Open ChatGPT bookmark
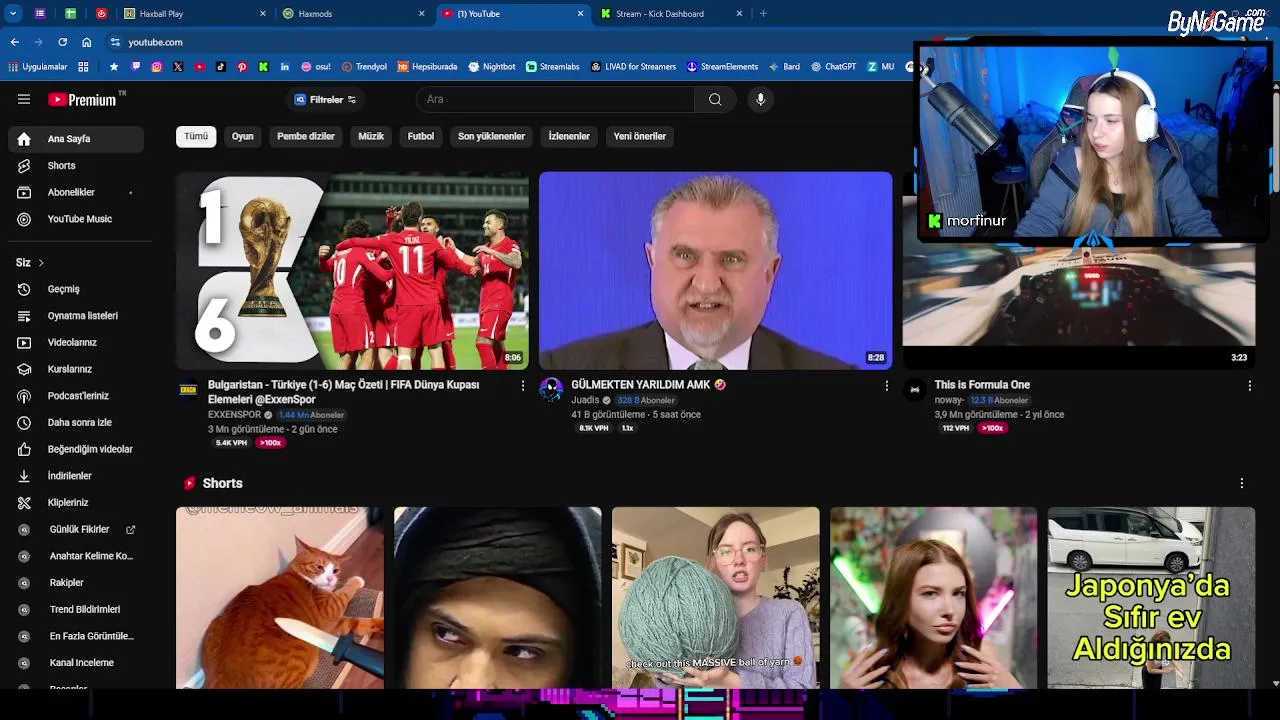 [x=833, y=67]
